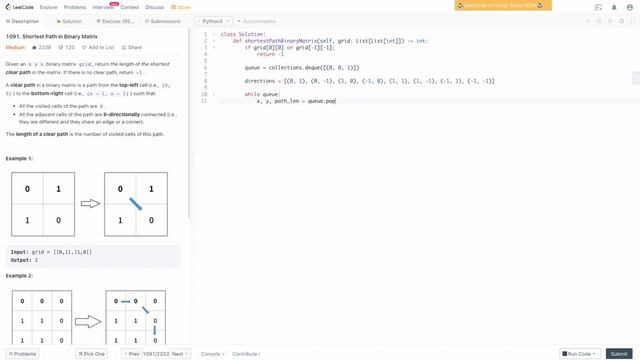Toggle the editor fullscreen icon

pyautogui.click(x=633, y=21)
